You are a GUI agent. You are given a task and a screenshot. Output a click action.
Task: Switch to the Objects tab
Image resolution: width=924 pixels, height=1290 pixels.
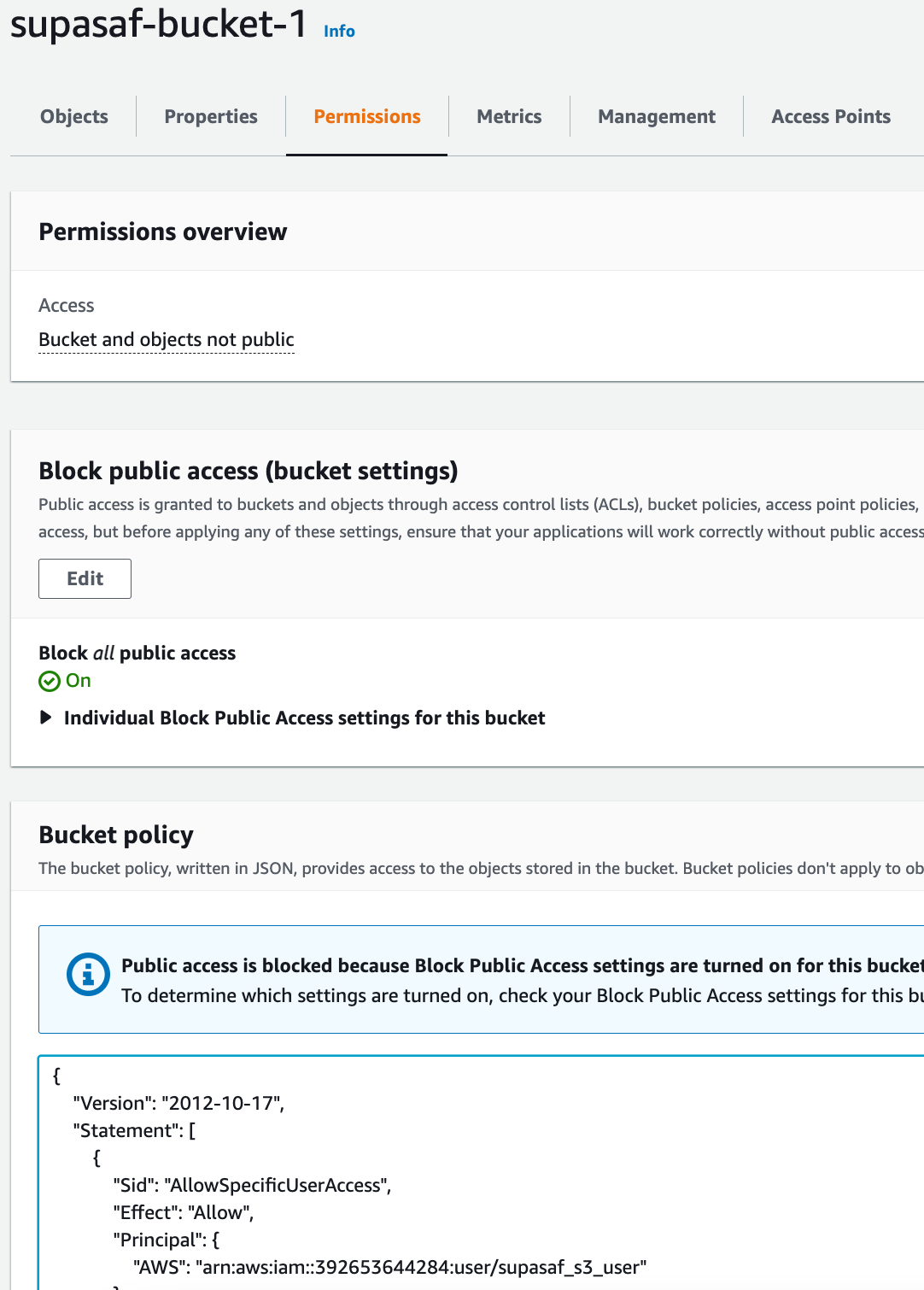point(74,116)
